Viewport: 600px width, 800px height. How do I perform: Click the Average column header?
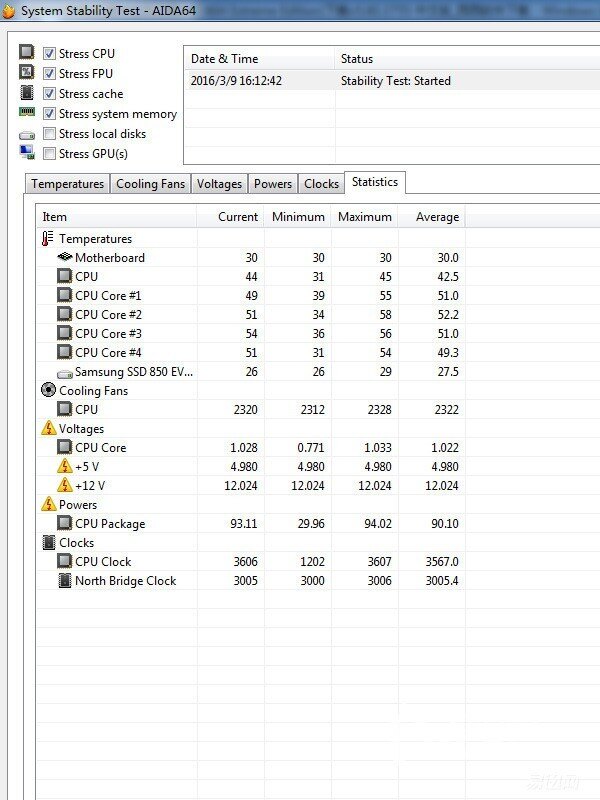437,217
